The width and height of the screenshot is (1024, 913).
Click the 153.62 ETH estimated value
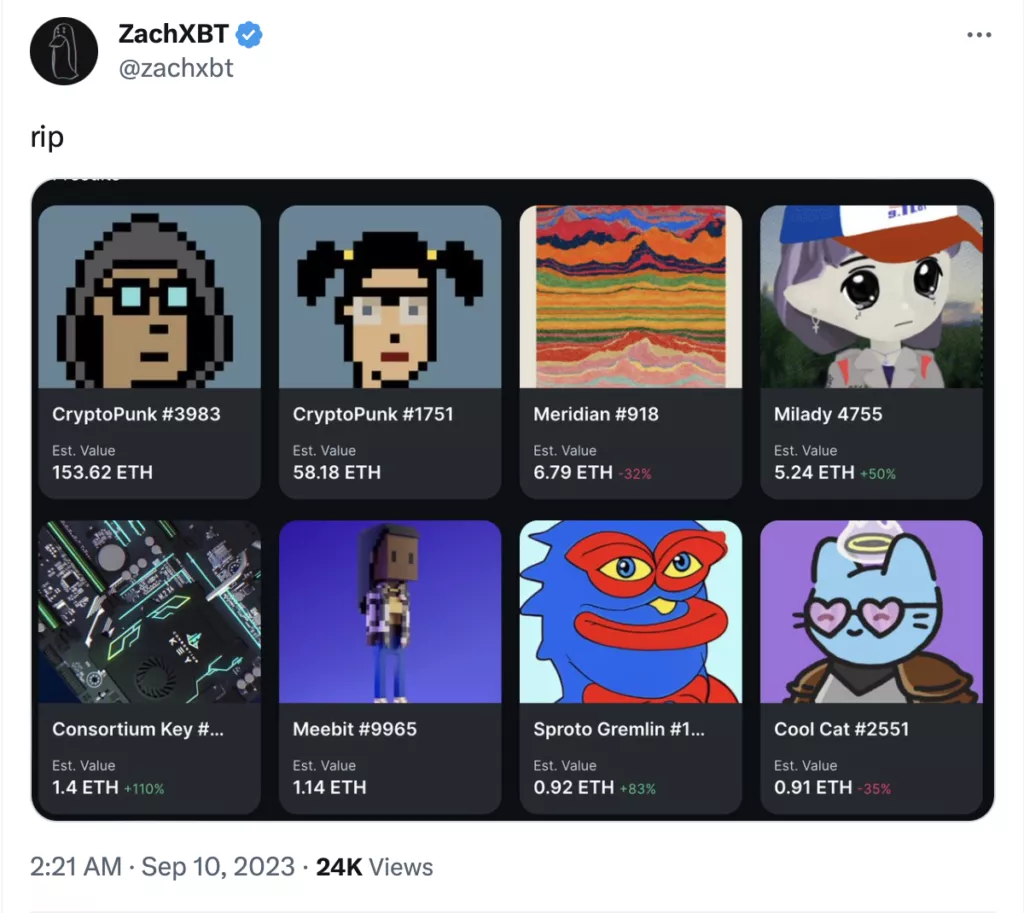102,473
